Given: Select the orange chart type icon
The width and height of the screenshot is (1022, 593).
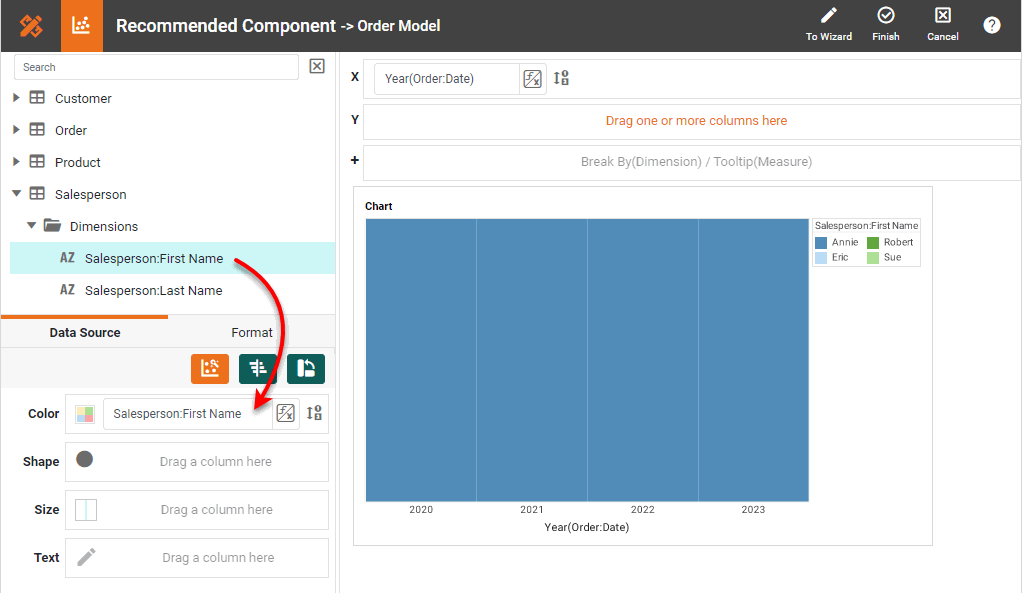Looking at the screenshot, I should [210, 369].
